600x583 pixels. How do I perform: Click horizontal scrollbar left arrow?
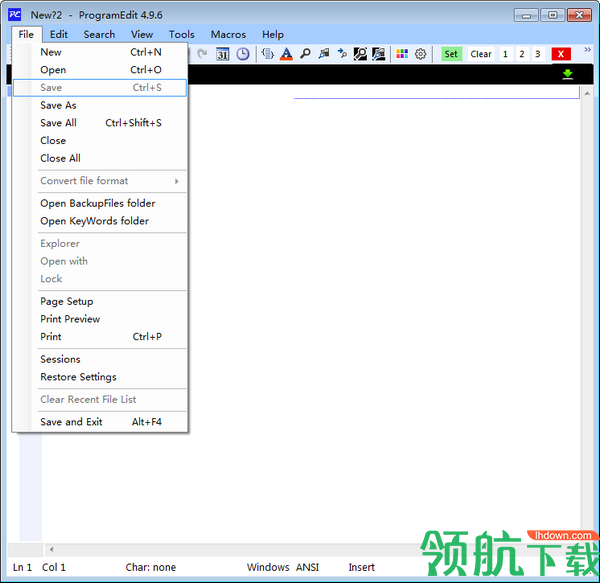point(51,550)
